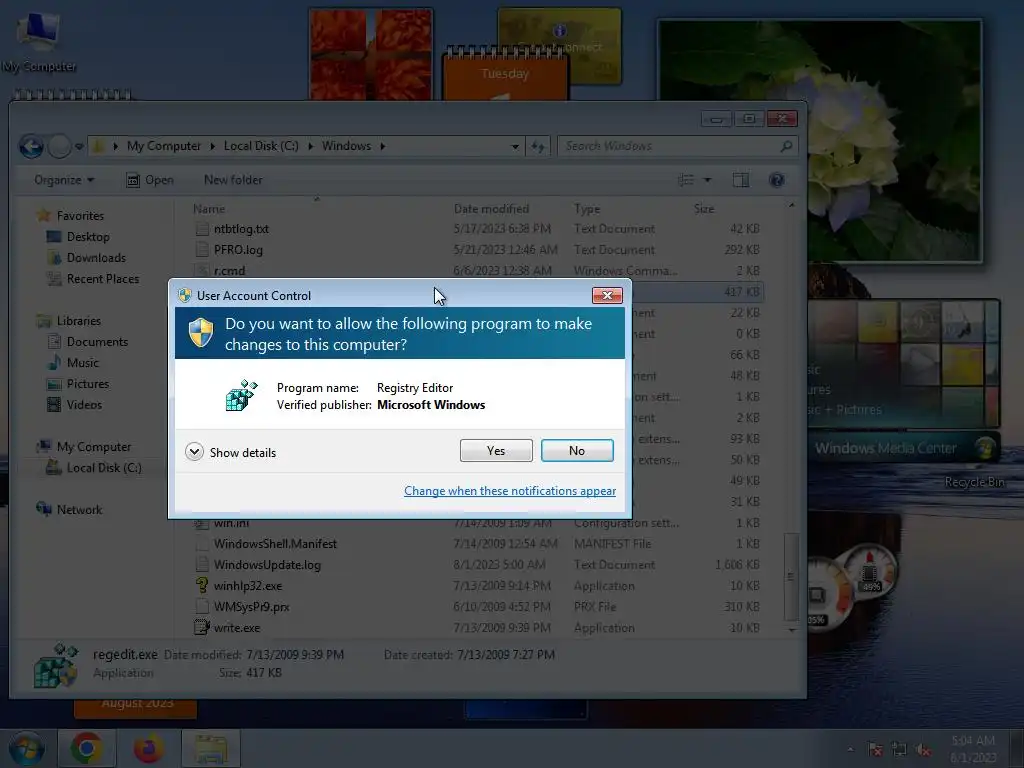Viewport: 1024px width, 768px height.
Task: Open Change when these notifications appear link
Action: click(509, 491)
